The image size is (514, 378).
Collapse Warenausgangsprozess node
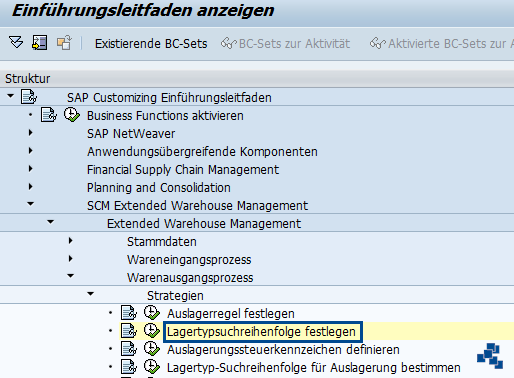click(71, 276)
